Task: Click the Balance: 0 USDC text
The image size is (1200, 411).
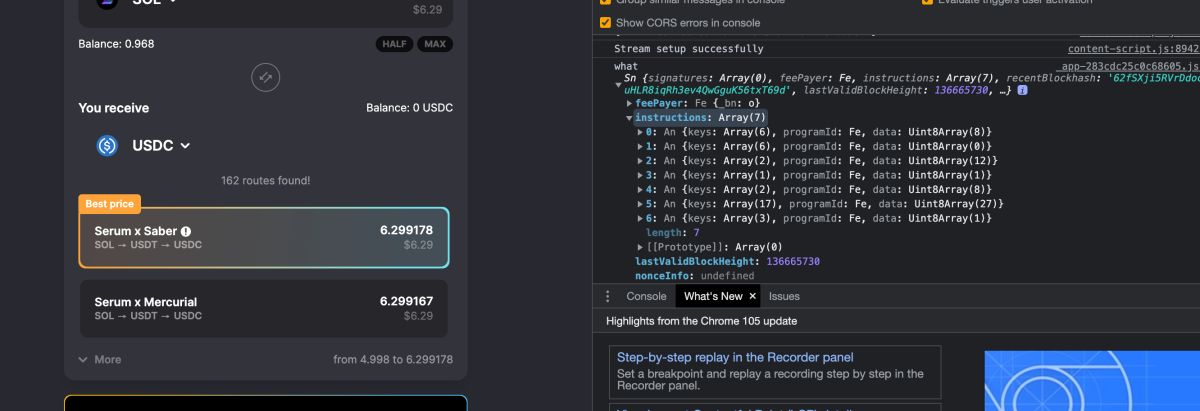Action: [x=409, y=108]
